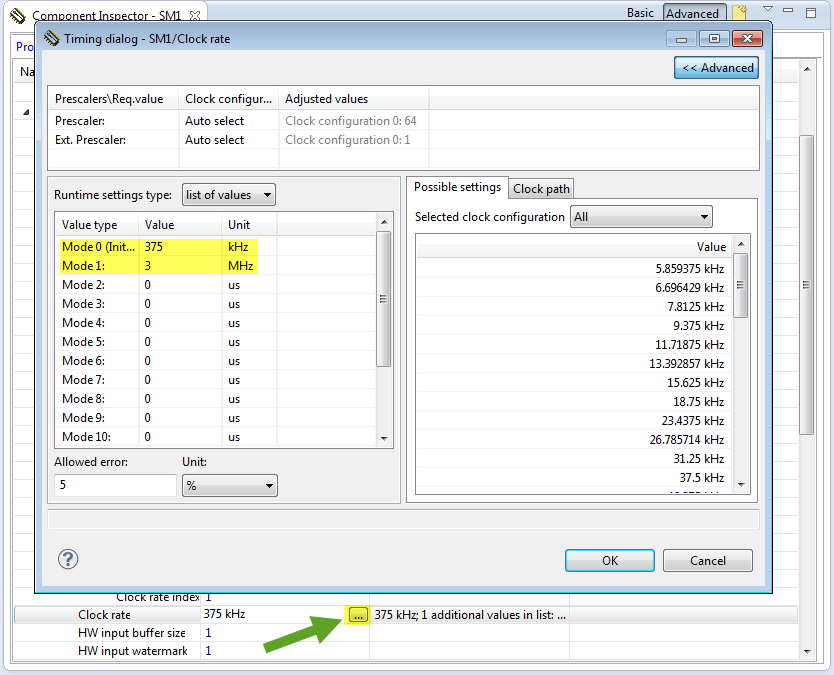Click the note icon beside Advanced
834x675 pixels.
coord(739,13)
